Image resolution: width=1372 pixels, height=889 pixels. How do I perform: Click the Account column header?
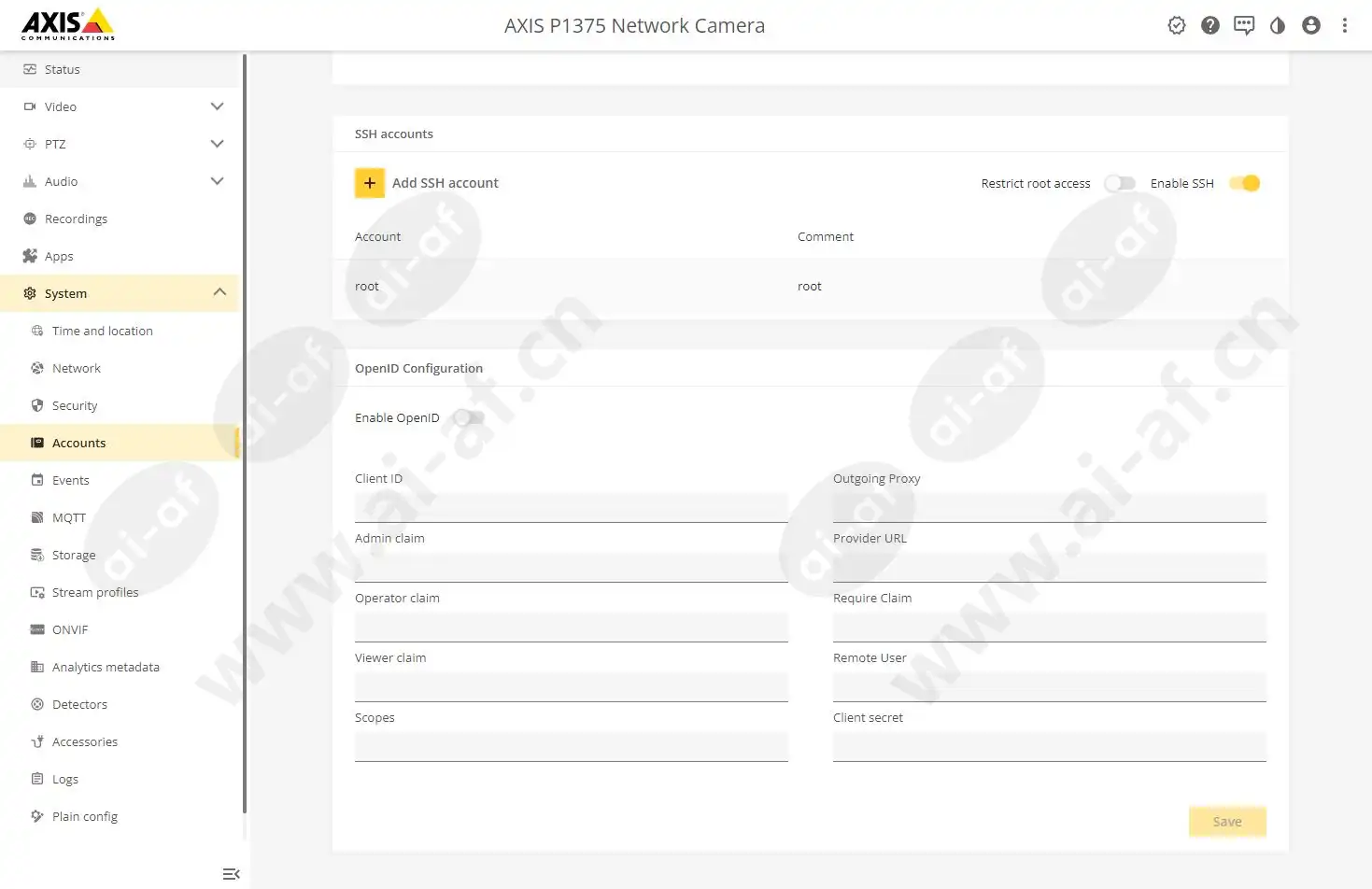377,237
